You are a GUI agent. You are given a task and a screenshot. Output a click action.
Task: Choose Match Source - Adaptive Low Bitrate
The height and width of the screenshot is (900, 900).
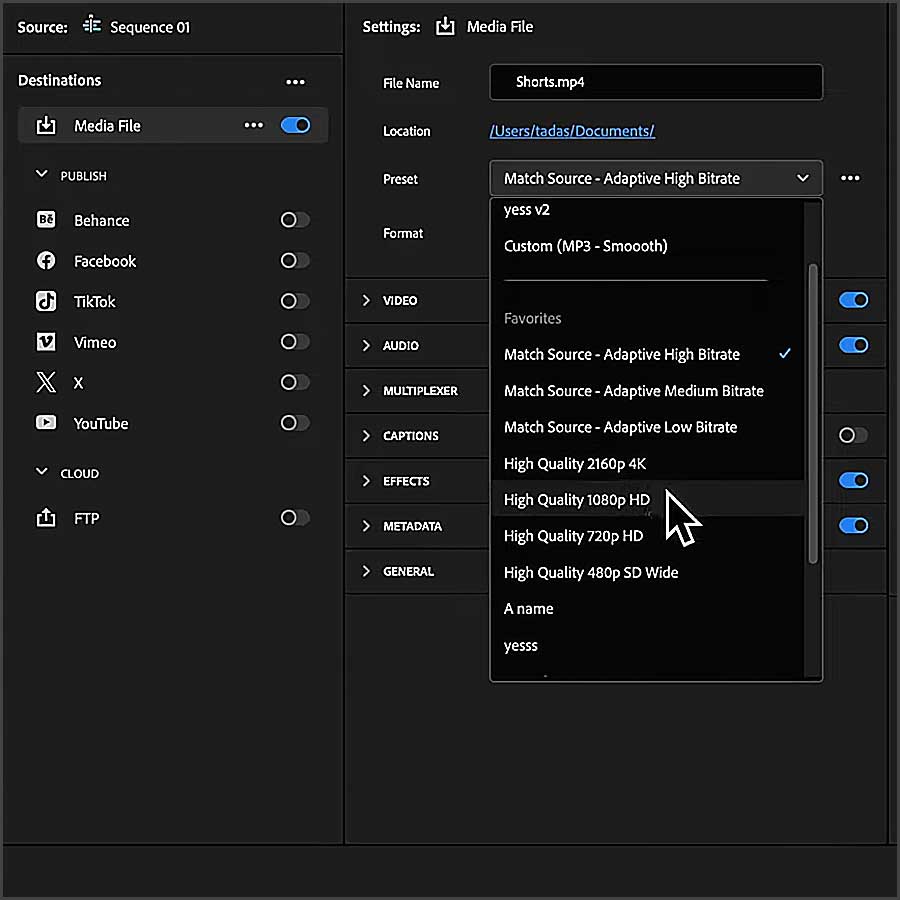620,427
